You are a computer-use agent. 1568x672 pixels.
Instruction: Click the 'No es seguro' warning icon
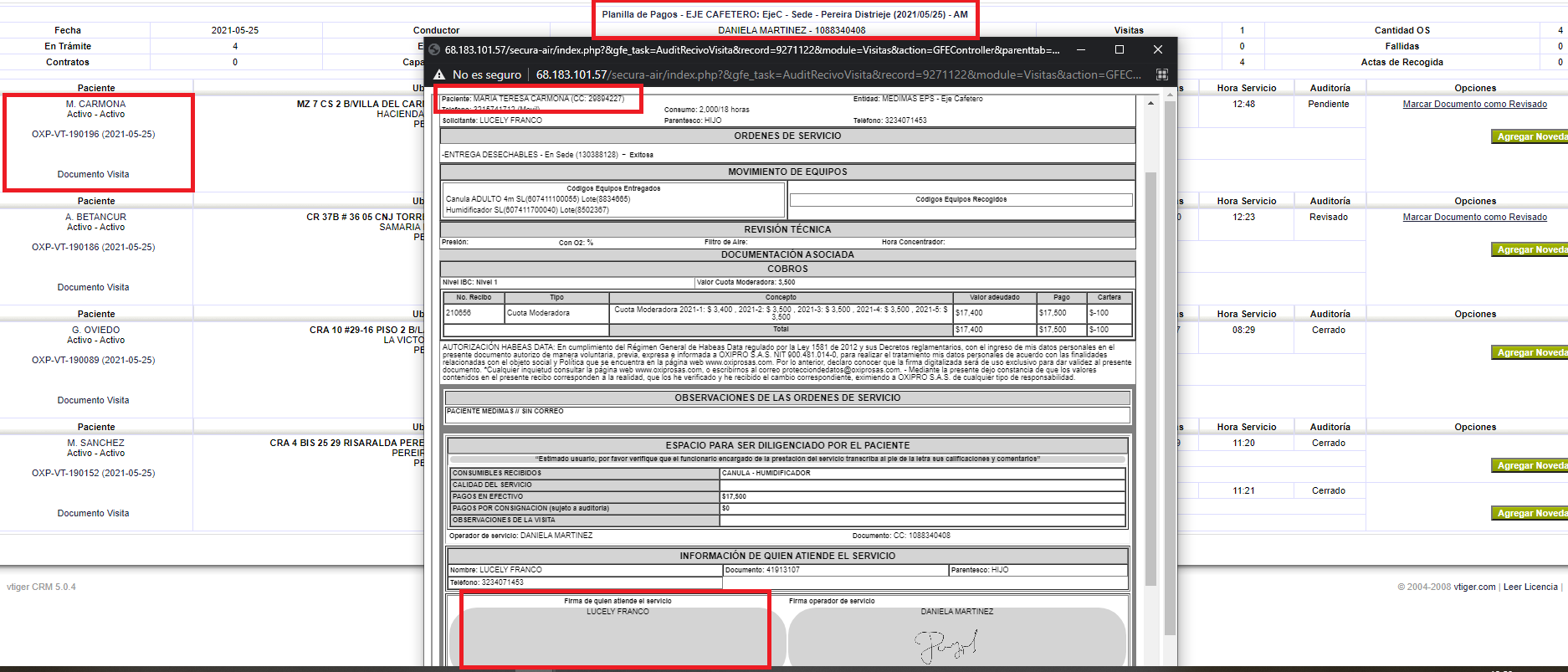click(438, 74)
